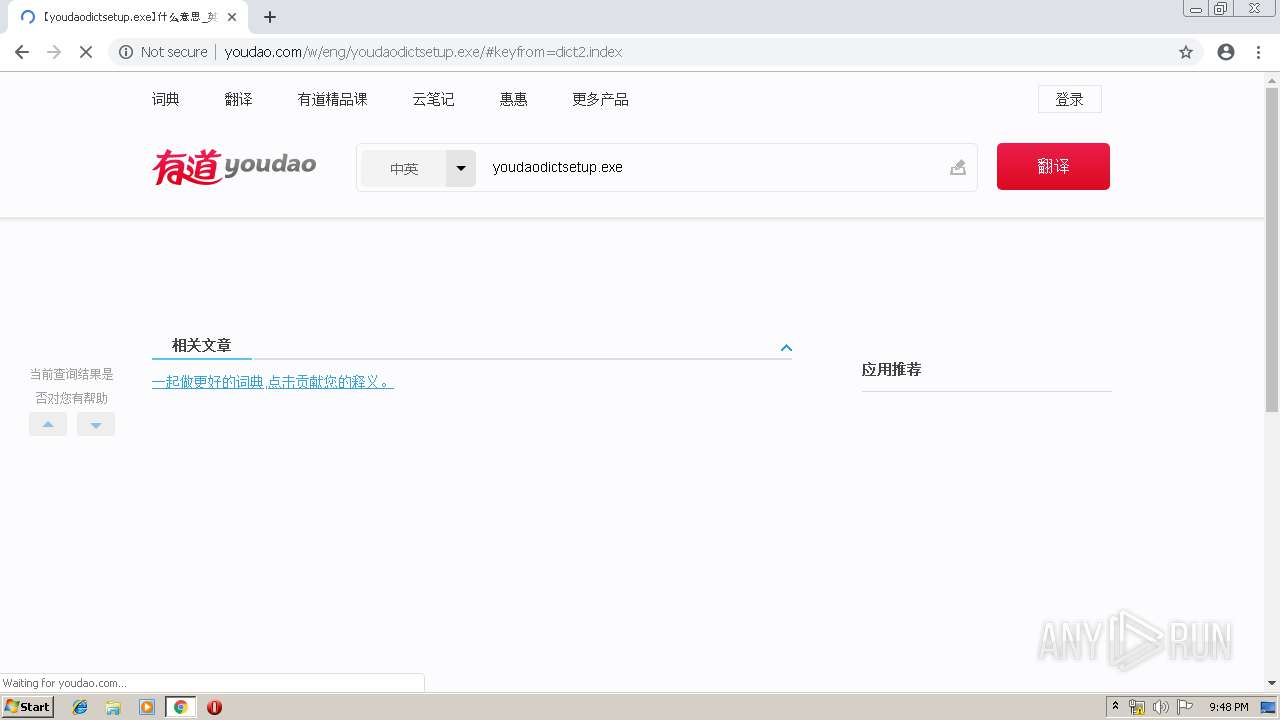Open the handwriting input pencil icon
Screen dimensions: 1280x720
958,167
